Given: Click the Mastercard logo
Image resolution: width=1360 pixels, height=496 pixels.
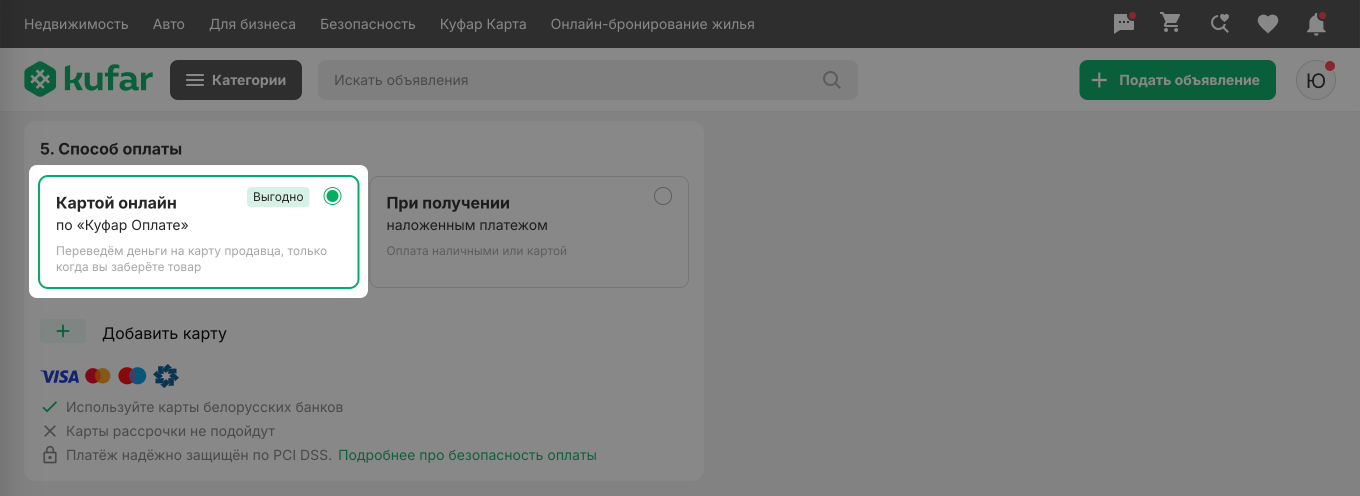Looking at the screenshot, I should pos(98,376).
